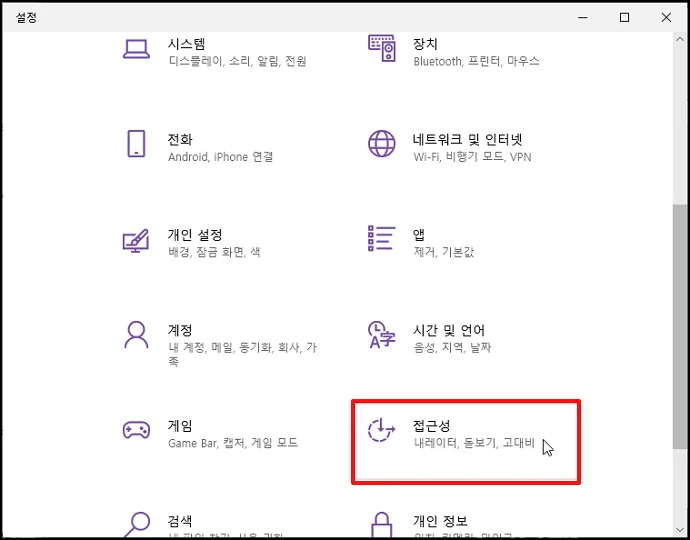Viewport: 690px width, 540px height.
Task: Click the Privacy lock icon
Action: pos(382,525)
